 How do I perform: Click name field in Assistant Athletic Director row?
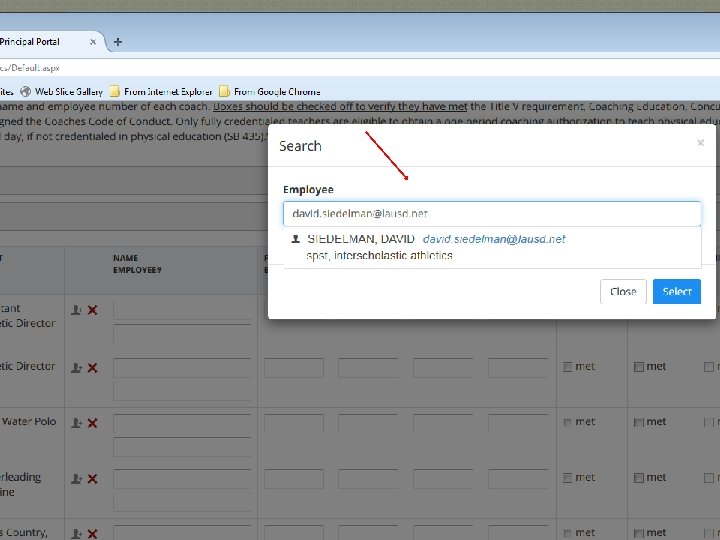pos(182,310)
